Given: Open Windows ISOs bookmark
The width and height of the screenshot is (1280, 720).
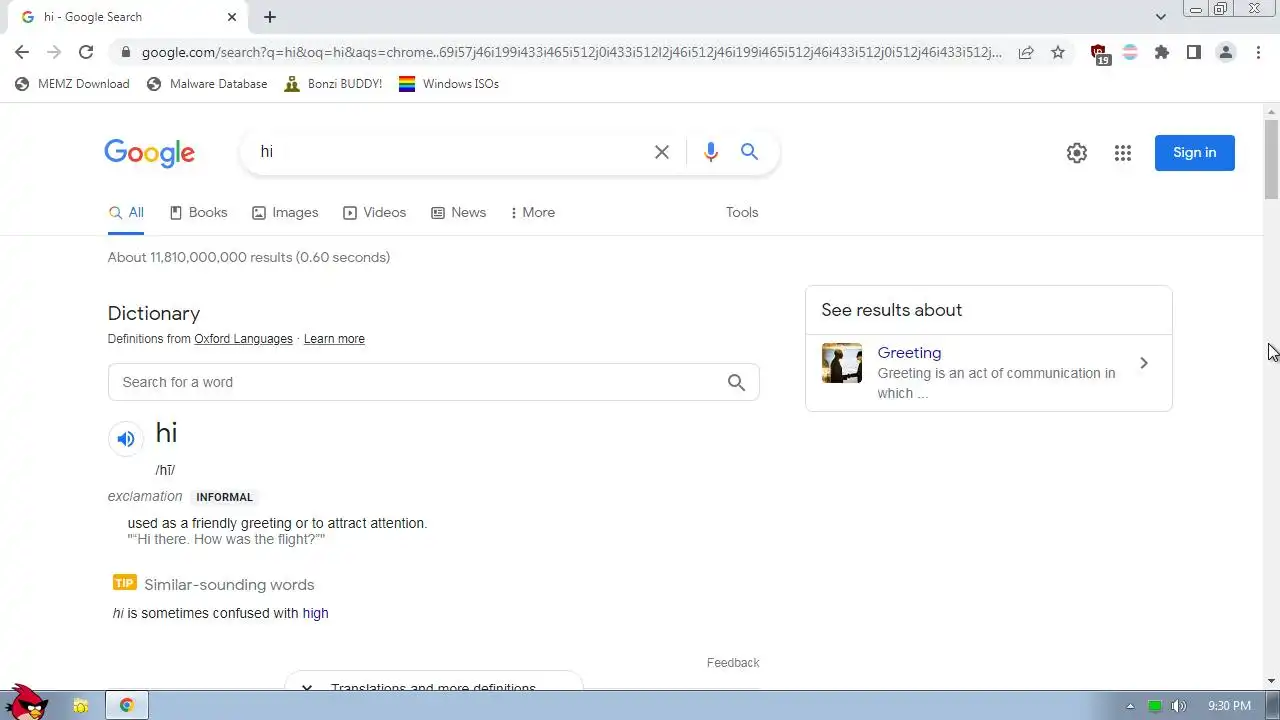Looking at the screenshot, I should 449,84.
